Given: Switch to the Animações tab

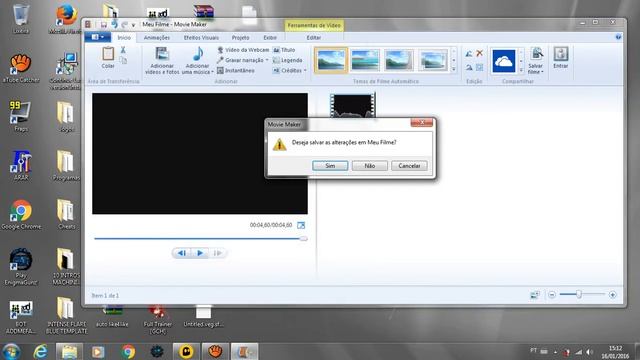Looking at the screenshot, I should (157, 38).
